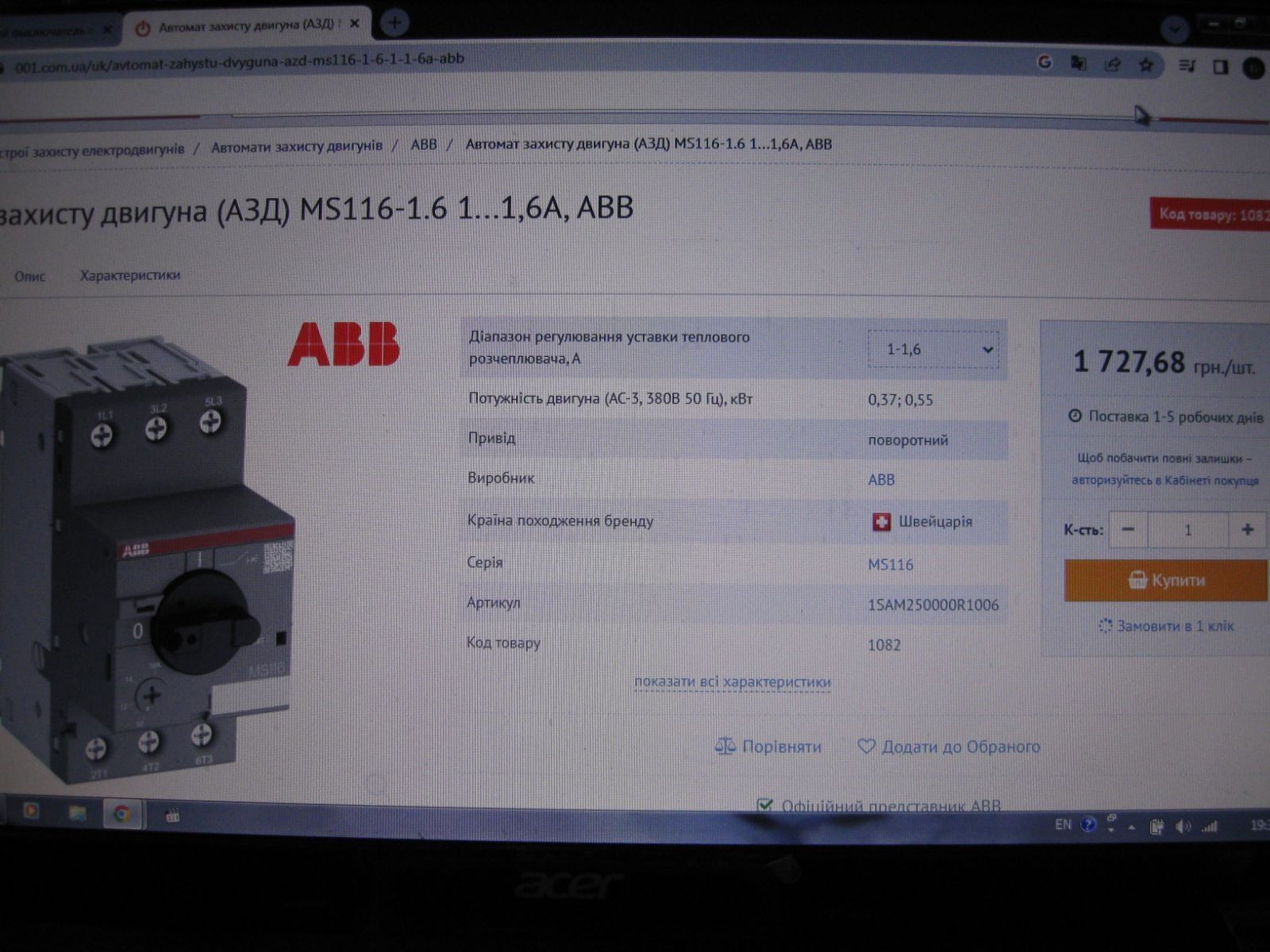Click the ABB brand logo
This screenshot has height=952, width=1270.
[x=344, y=344]
